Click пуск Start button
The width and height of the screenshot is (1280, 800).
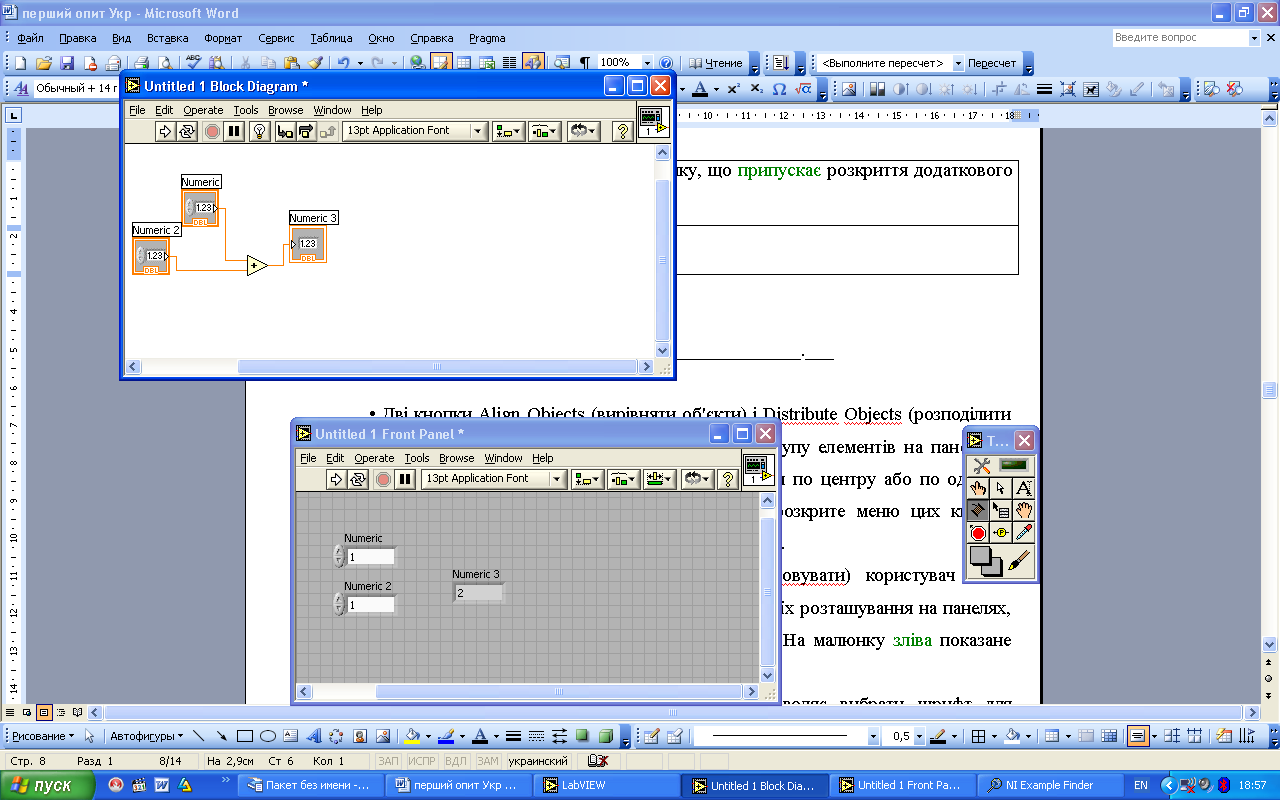click(48, 785)
